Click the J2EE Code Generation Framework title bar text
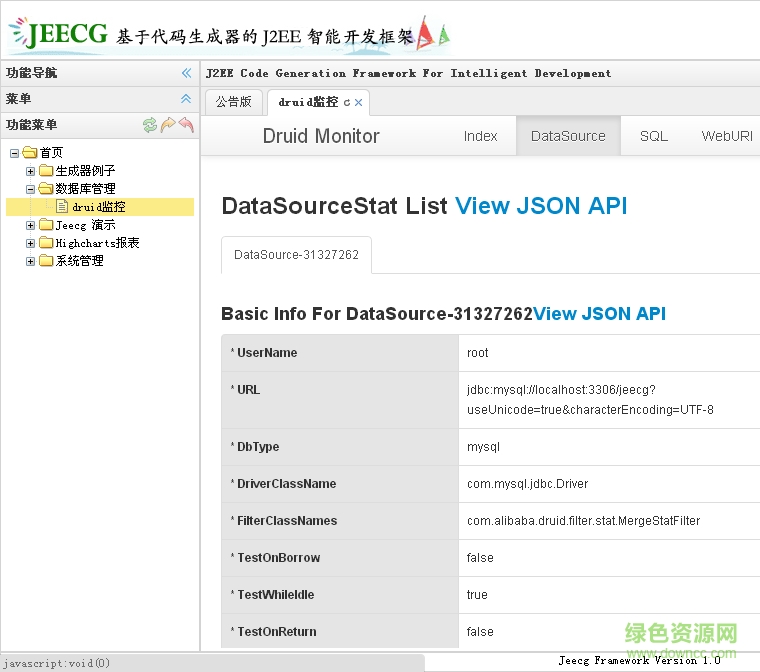Image resolution: width=760 pixels, height=672 pixels. click(x=409, y=74)
